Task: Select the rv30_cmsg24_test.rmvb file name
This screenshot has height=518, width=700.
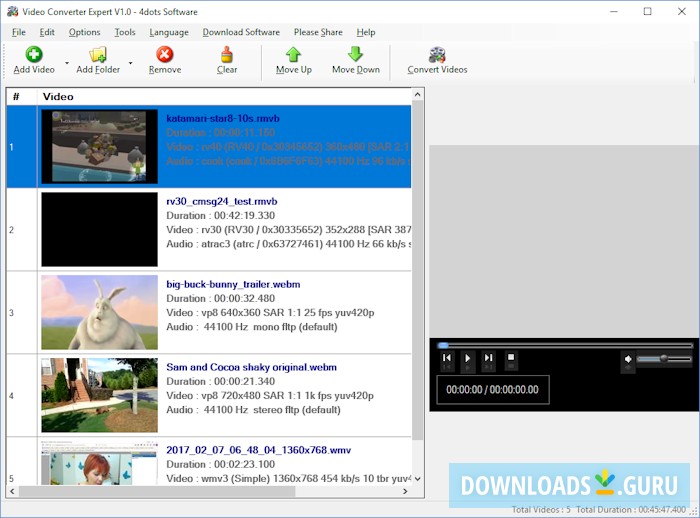Action: click(x=223, y=200)
